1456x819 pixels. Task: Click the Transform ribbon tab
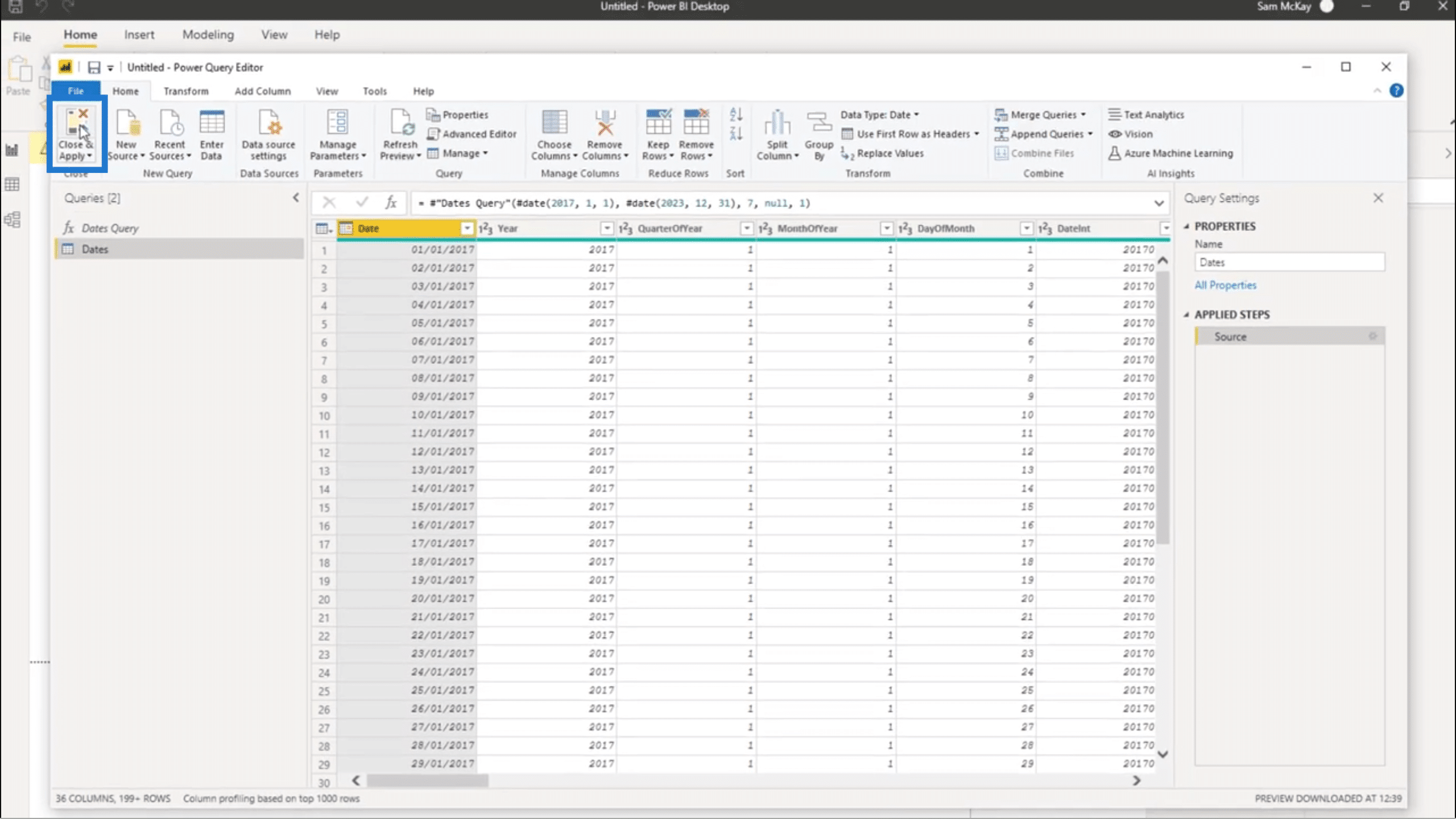point(185,91)
